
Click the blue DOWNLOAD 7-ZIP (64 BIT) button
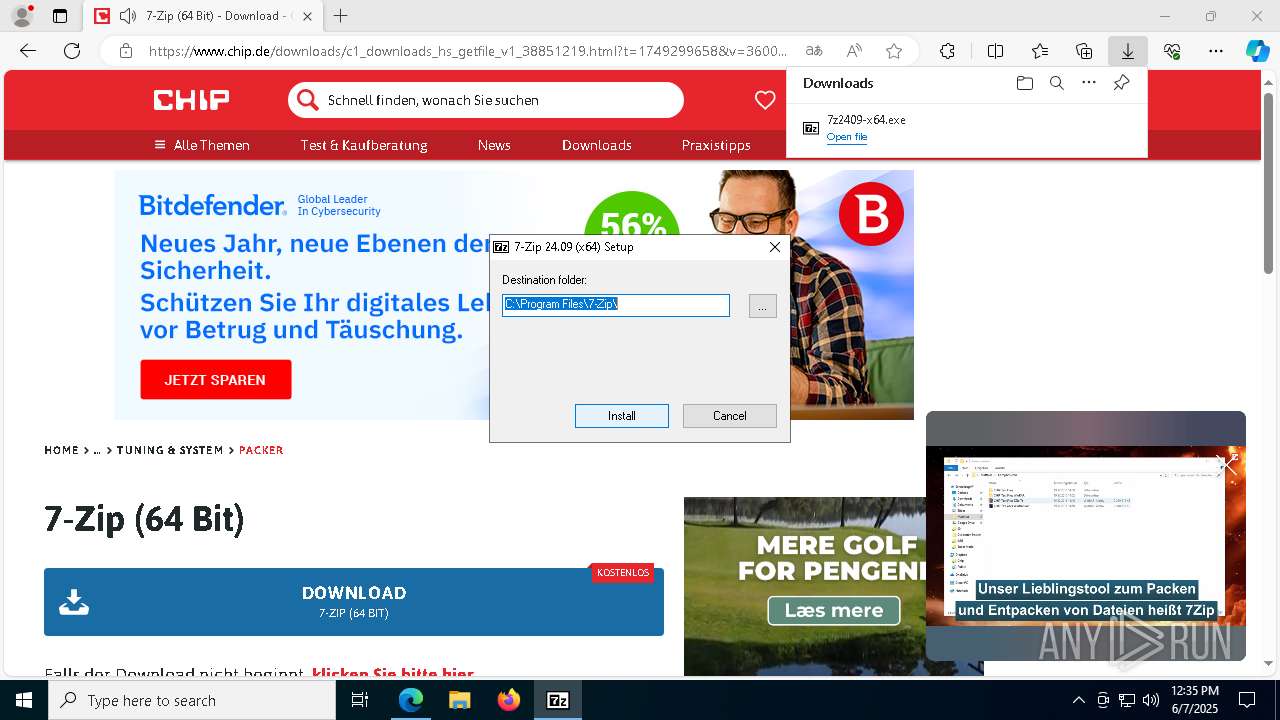pyautogui.click(x=354, y=602)
